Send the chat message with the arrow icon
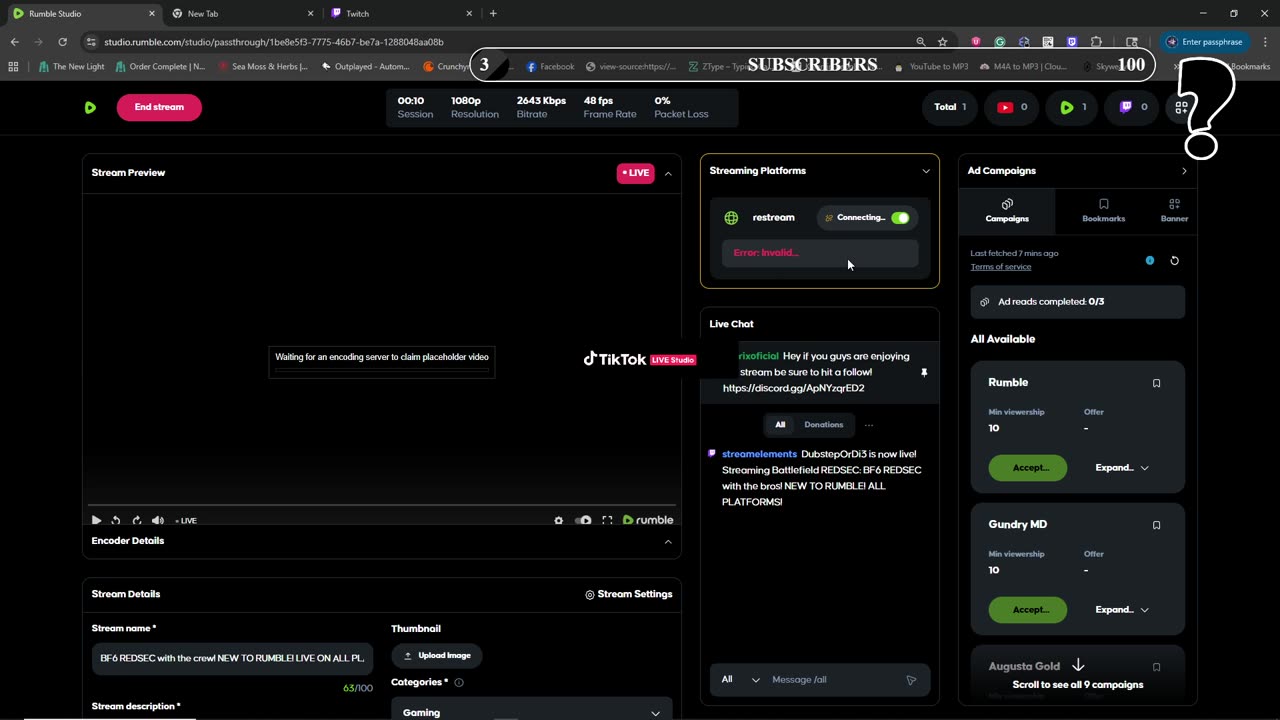This screenshot has width=1280, height=720. coord(911,680)
